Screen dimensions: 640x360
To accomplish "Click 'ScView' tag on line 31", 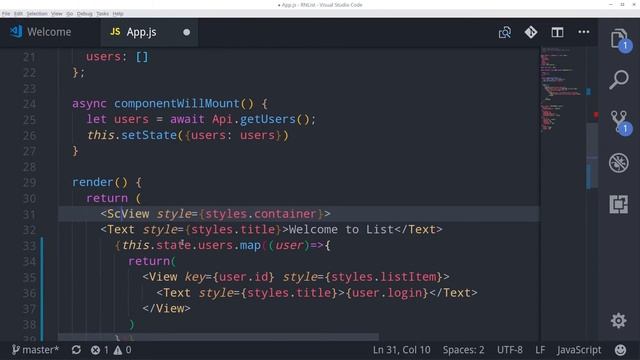I will click(128, 214).
